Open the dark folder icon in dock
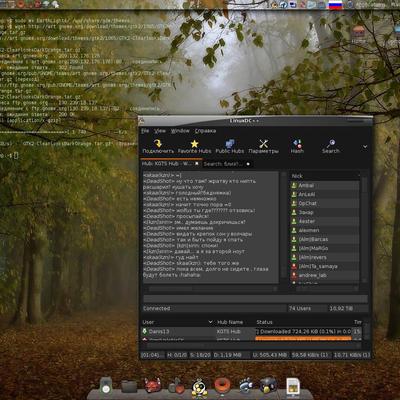The width and height of the screenshot is (400, 400). pyautogui.click(x=129, y=386)
